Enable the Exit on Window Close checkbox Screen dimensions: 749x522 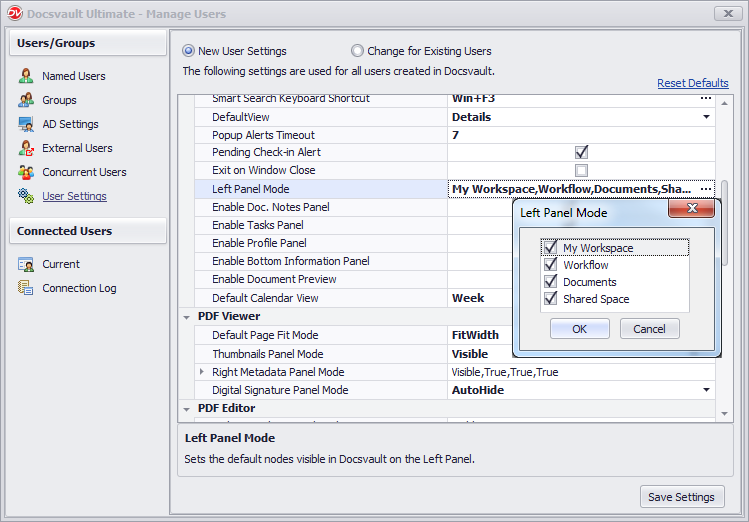point(581,170)
